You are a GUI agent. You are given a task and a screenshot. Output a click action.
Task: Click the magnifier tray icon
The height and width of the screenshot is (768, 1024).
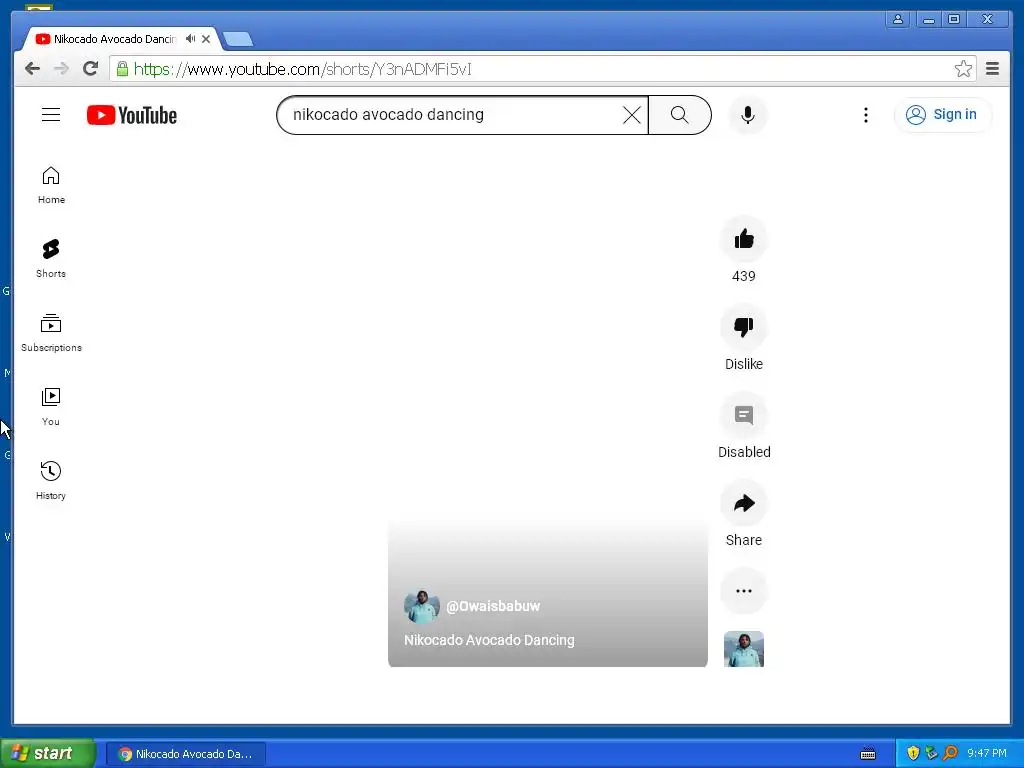(x=950, y=753)
